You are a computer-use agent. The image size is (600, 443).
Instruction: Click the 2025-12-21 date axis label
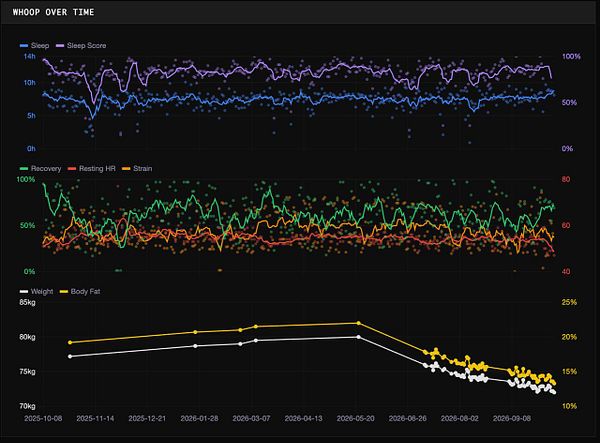(147, 419)
